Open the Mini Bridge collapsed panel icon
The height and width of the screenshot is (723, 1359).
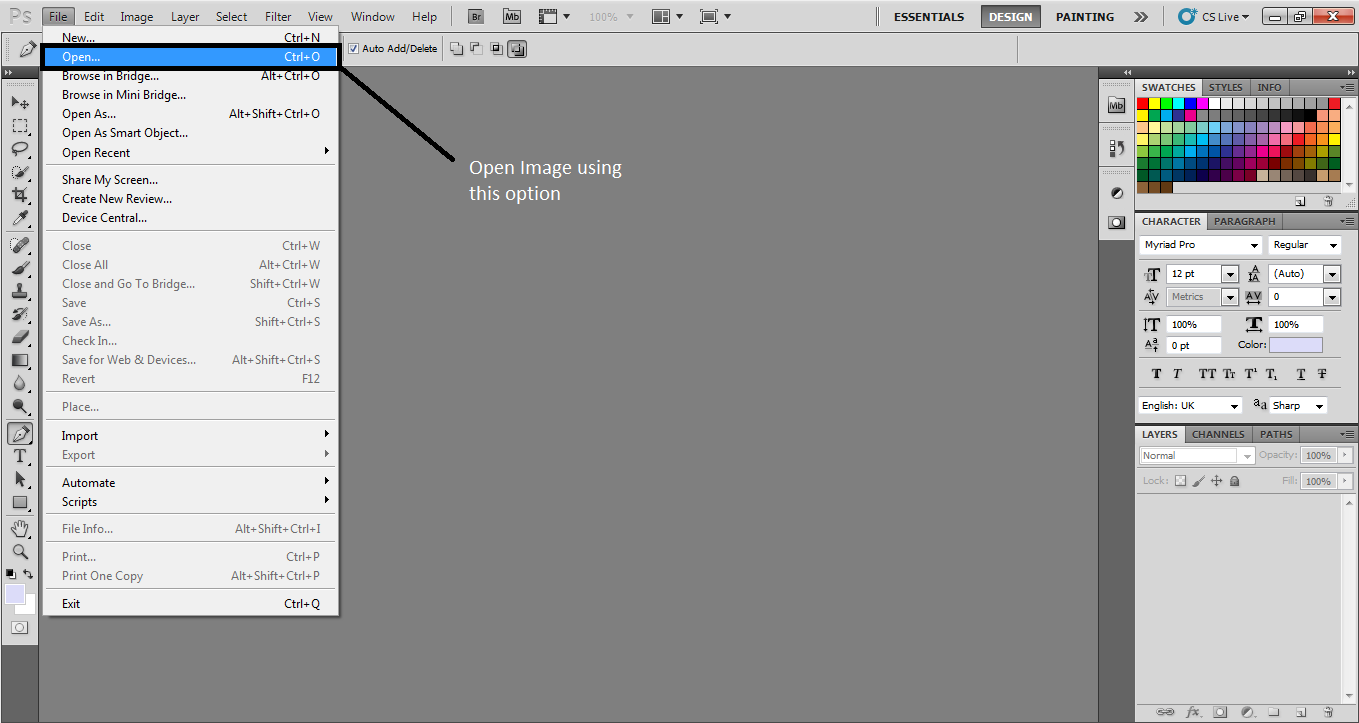coord(1117,106)
